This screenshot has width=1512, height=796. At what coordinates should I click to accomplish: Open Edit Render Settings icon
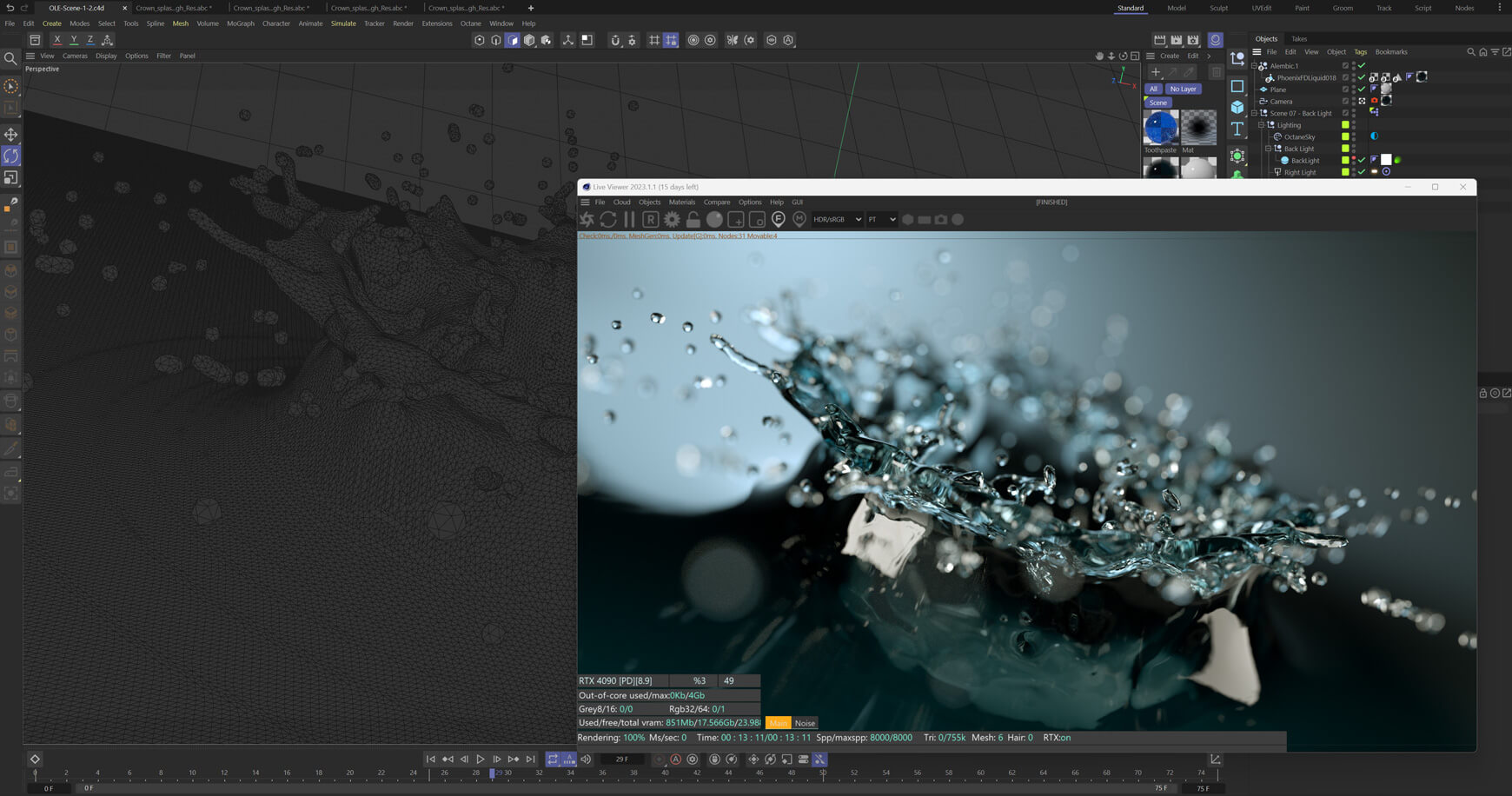coord(1193,40)
